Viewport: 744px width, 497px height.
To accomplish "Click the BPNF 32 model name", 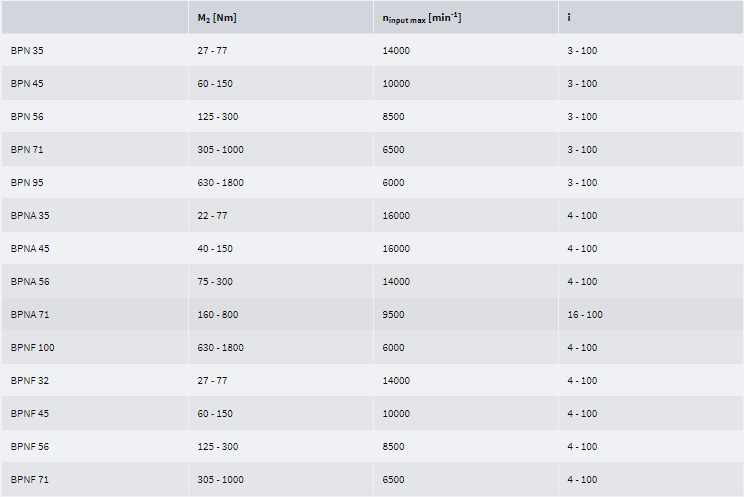I will coord(30,380).
